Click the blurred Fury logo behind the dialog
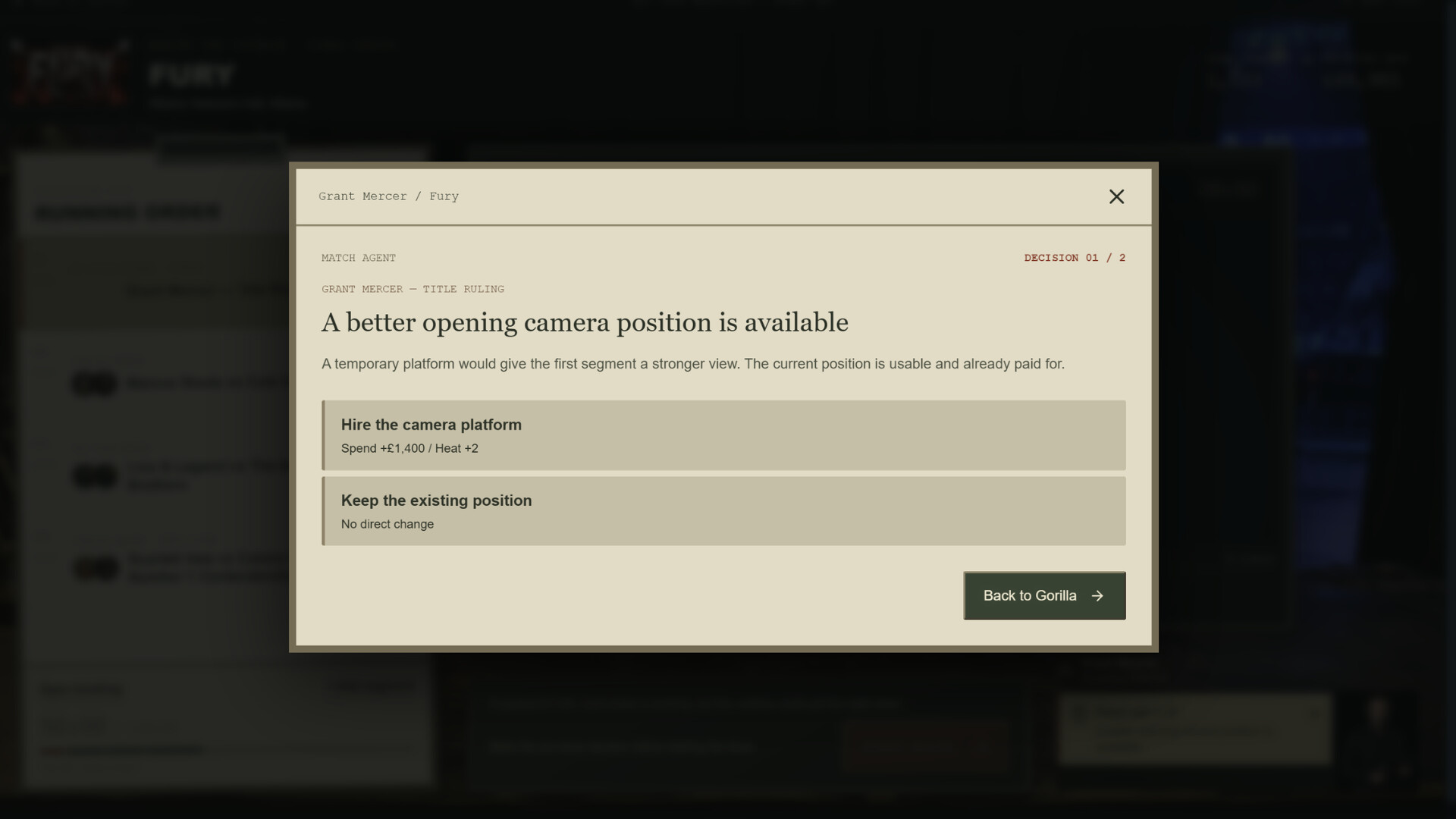 [70, 74]
